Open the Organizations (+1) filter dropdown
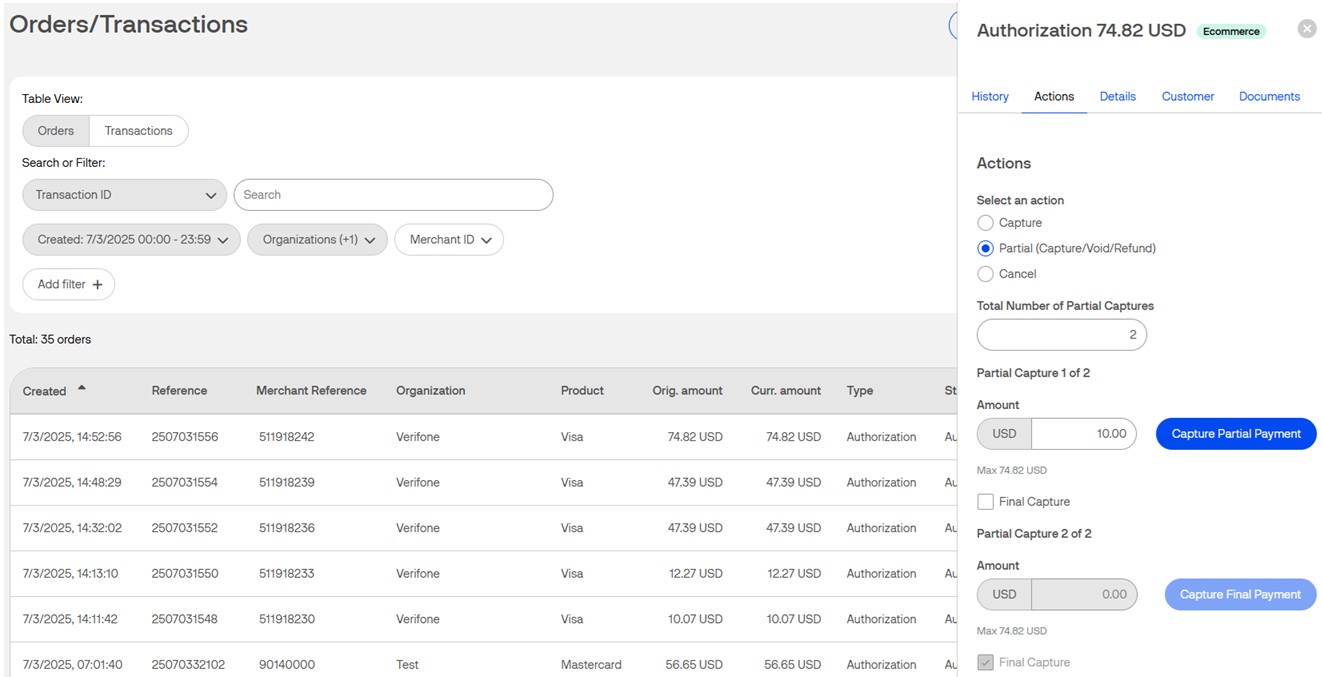This screenshot has height=677, width=1322. (318, 240)
